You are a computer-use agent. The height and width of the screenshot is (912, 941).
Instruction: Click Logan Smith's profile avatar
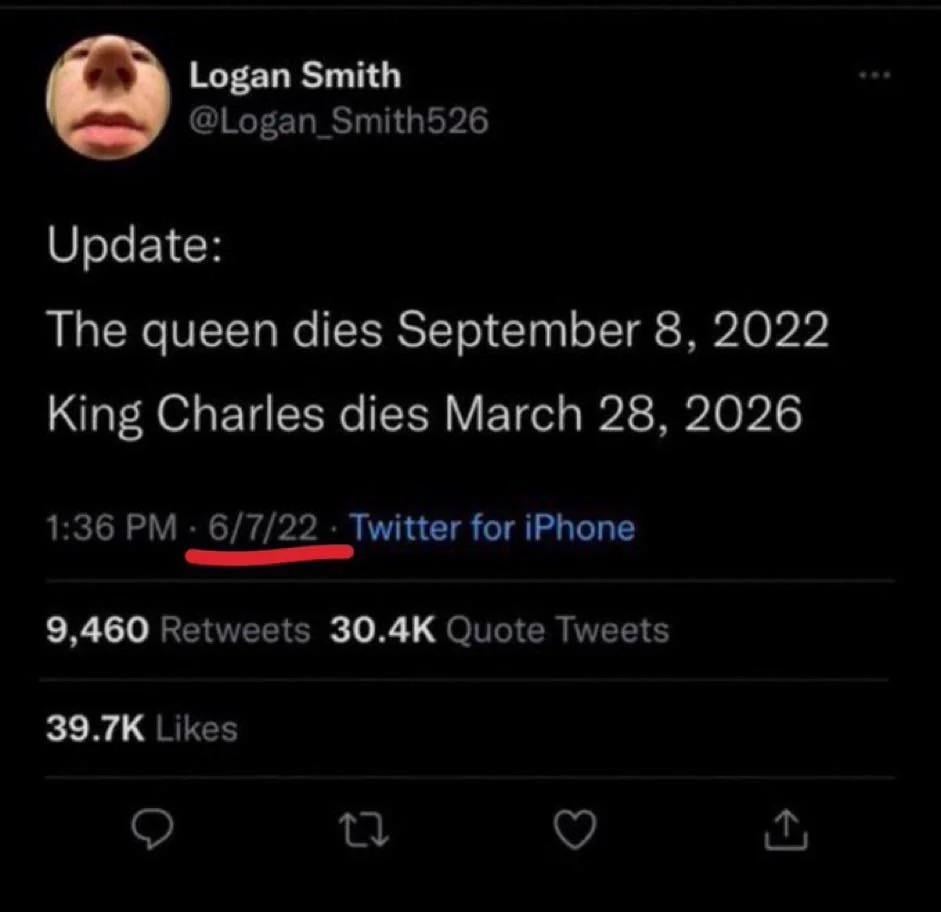tap(107, 97)
